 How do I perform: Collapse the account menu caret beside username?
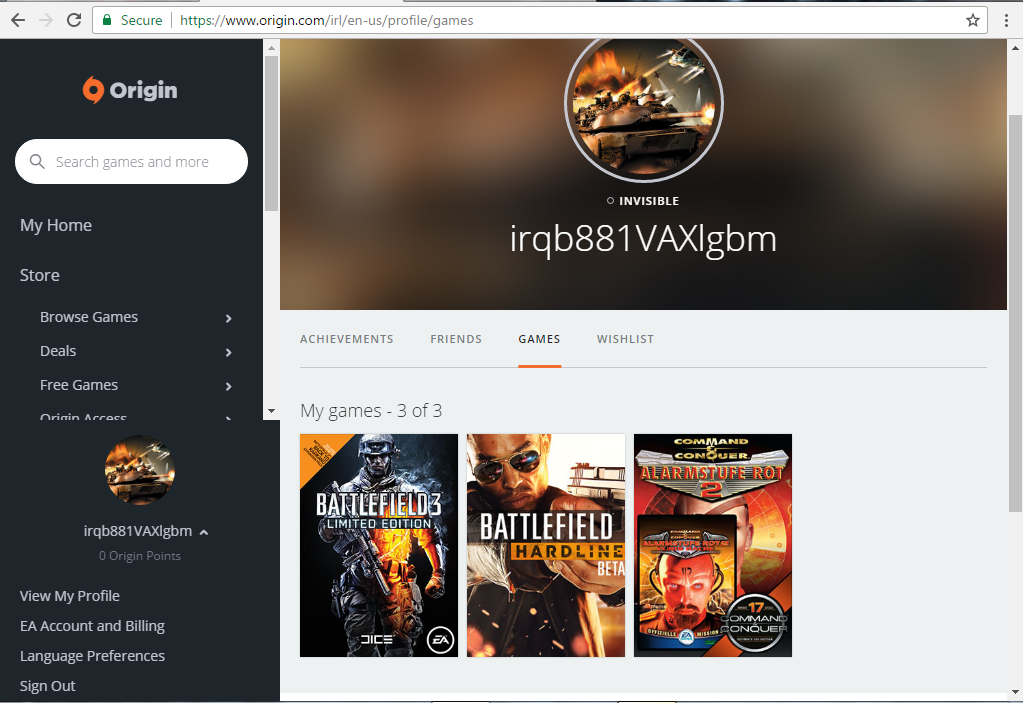tap(204, 532)
